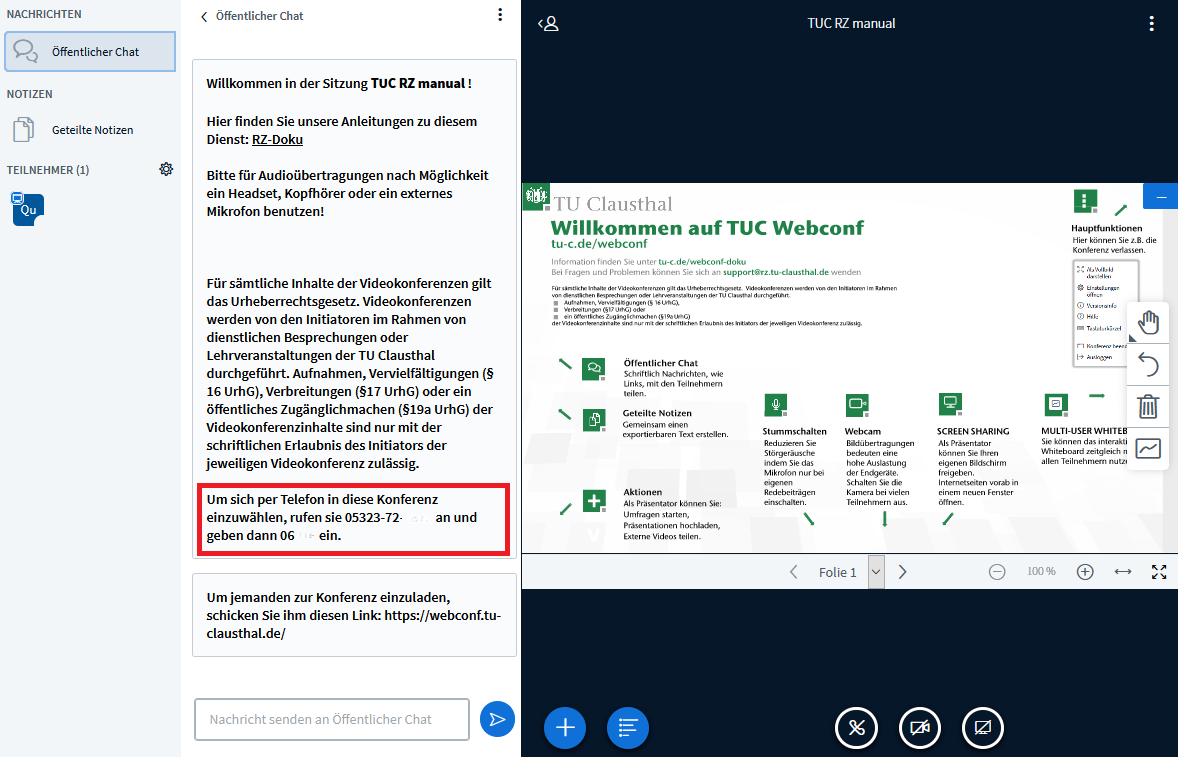Turn on multi-user whiteboard
The image size is (1178, 757).
click(1148, 449)
